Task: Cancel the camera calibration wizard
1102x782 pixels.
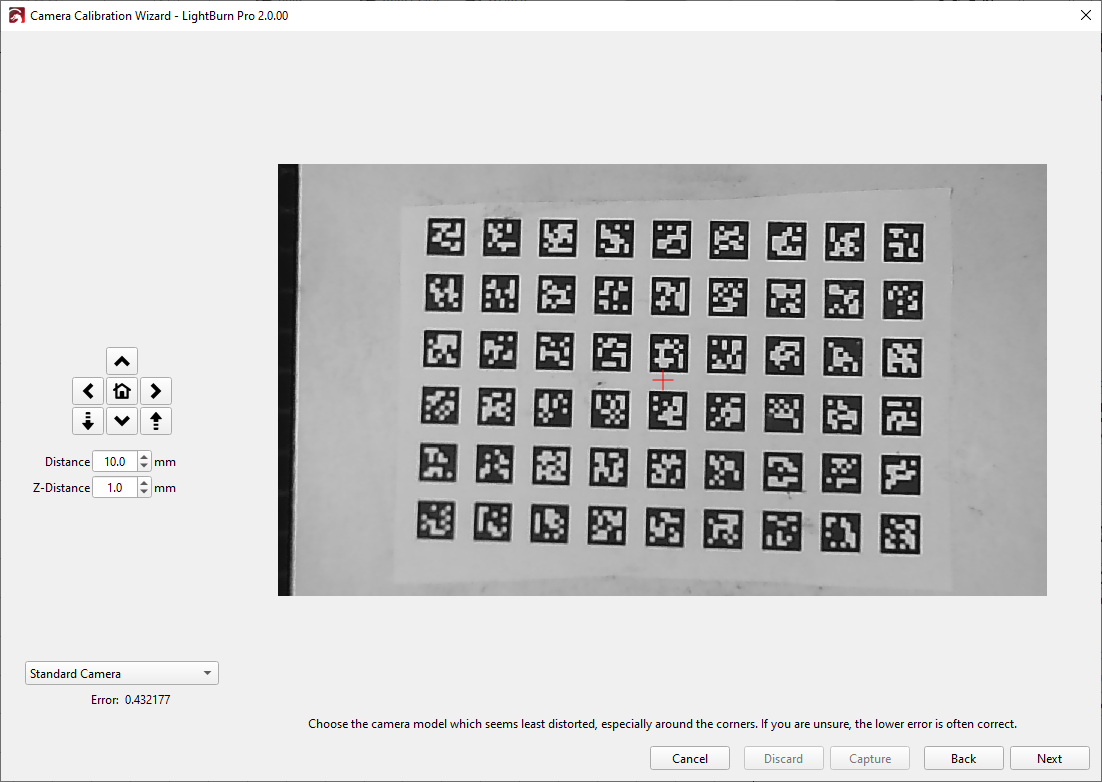Action: (690, 759)
